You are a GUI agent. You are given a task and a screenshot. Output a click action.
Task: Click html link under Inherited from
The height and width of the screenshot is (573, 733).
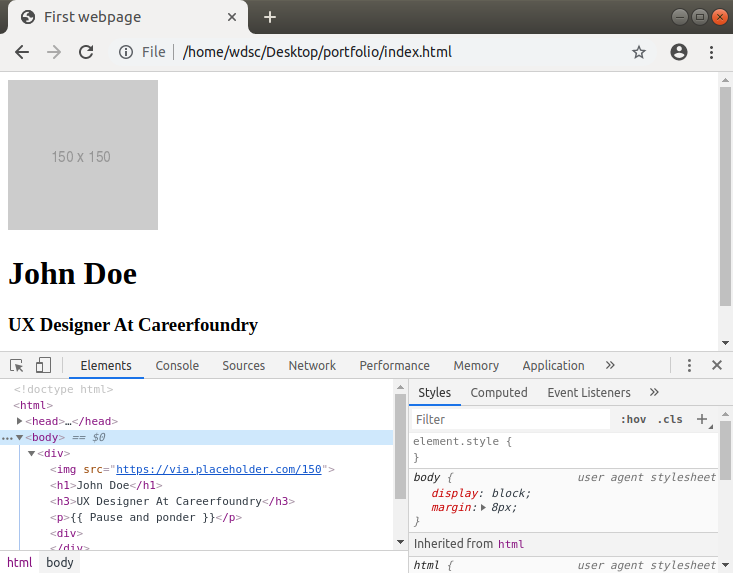[511, 544]
